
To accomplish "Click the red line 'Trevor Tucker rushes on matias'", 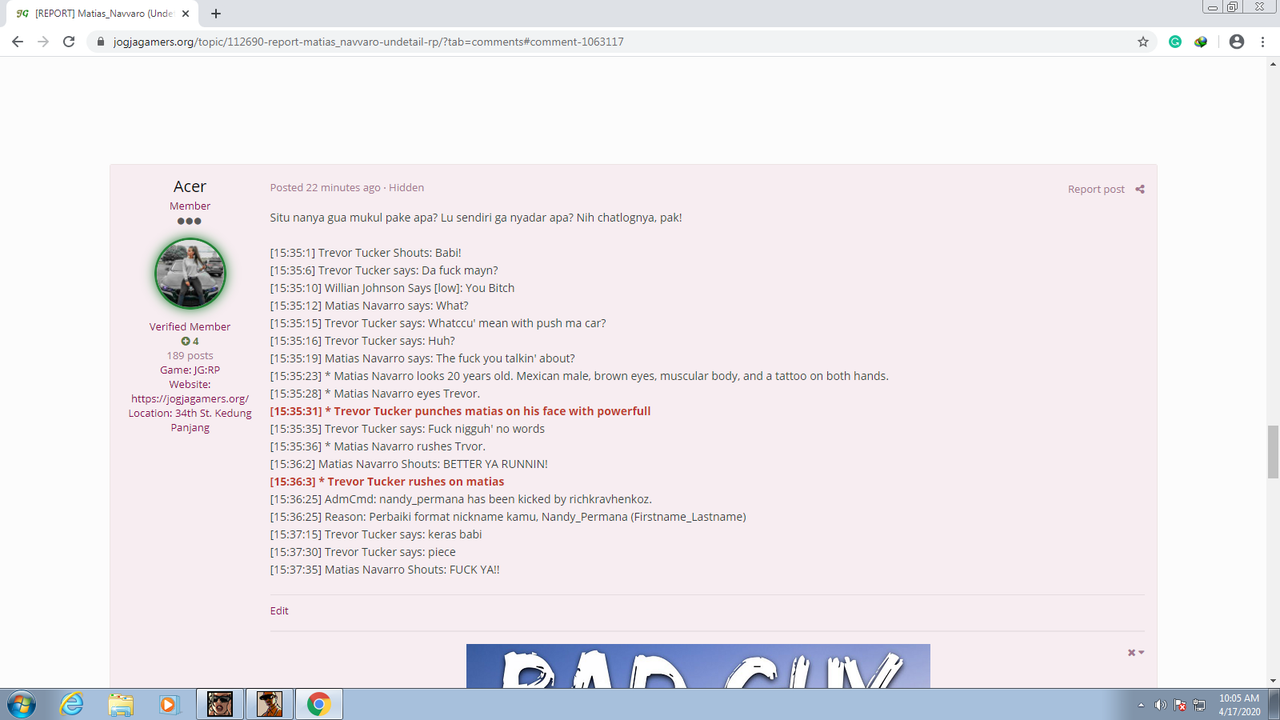I will [x=387, y=481].
